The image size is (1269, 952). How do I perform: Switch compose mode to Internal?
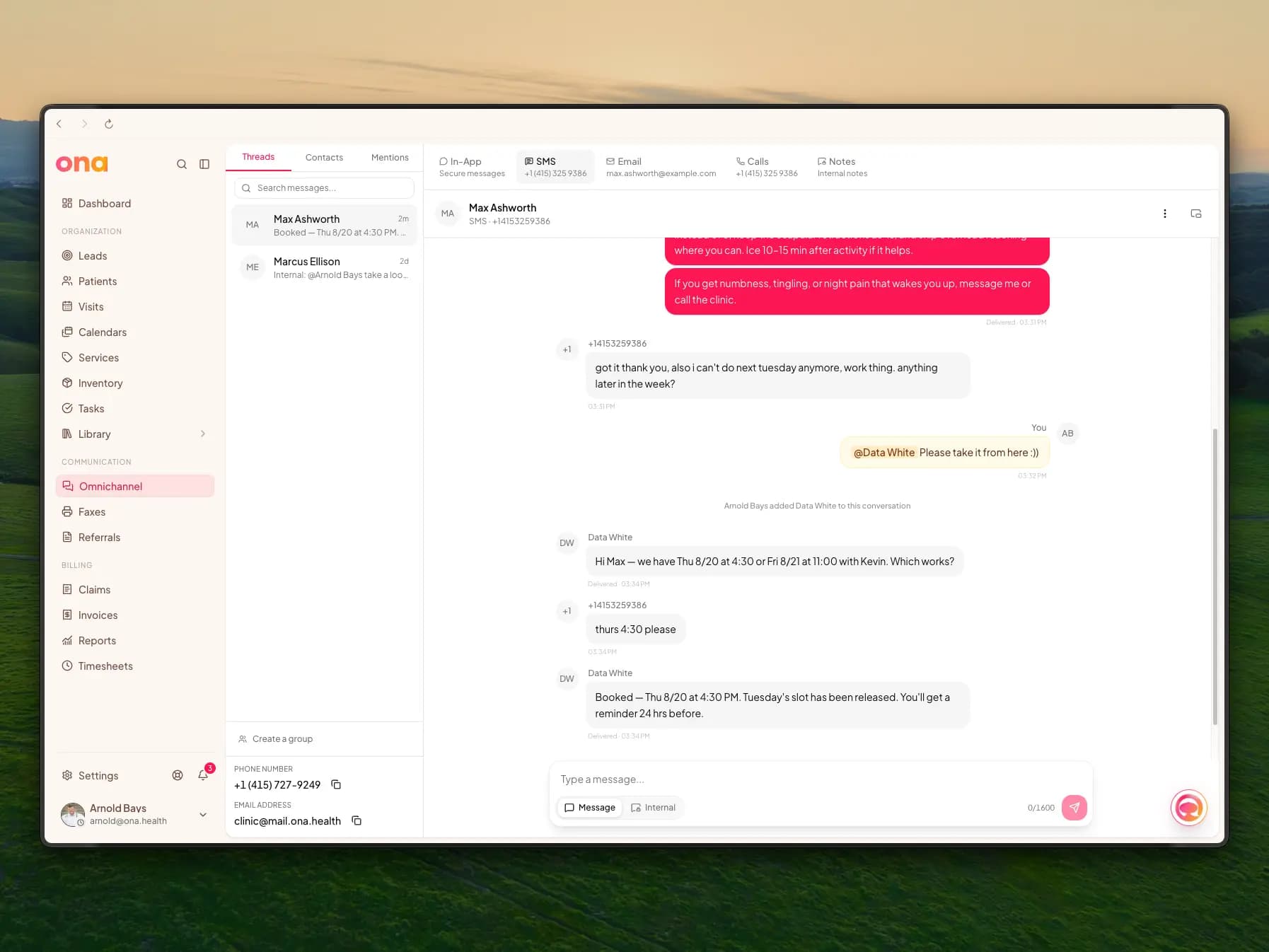coord(653,808)
